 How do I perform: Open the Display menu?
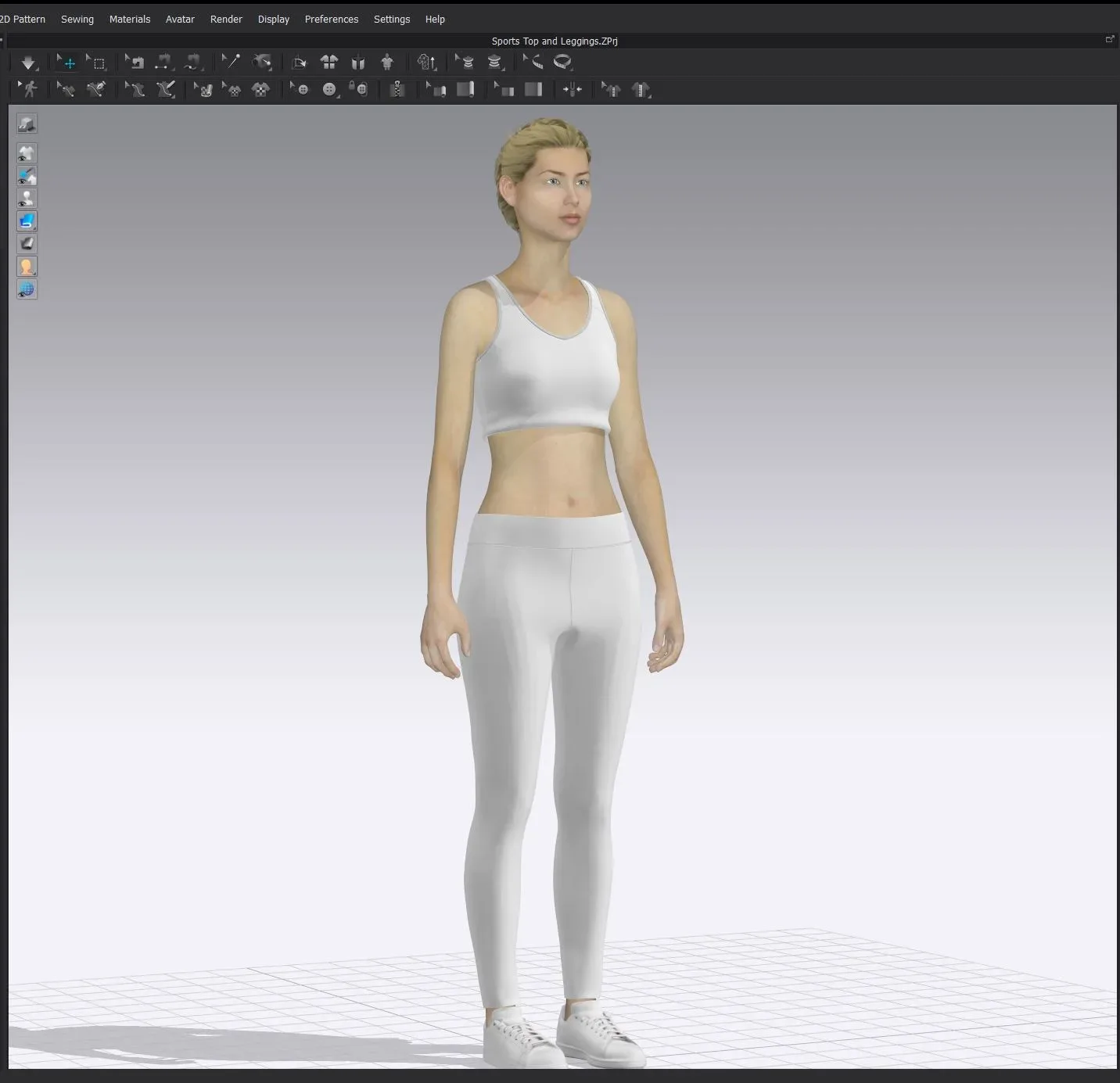pyautogui.click(x=274, y=19)
